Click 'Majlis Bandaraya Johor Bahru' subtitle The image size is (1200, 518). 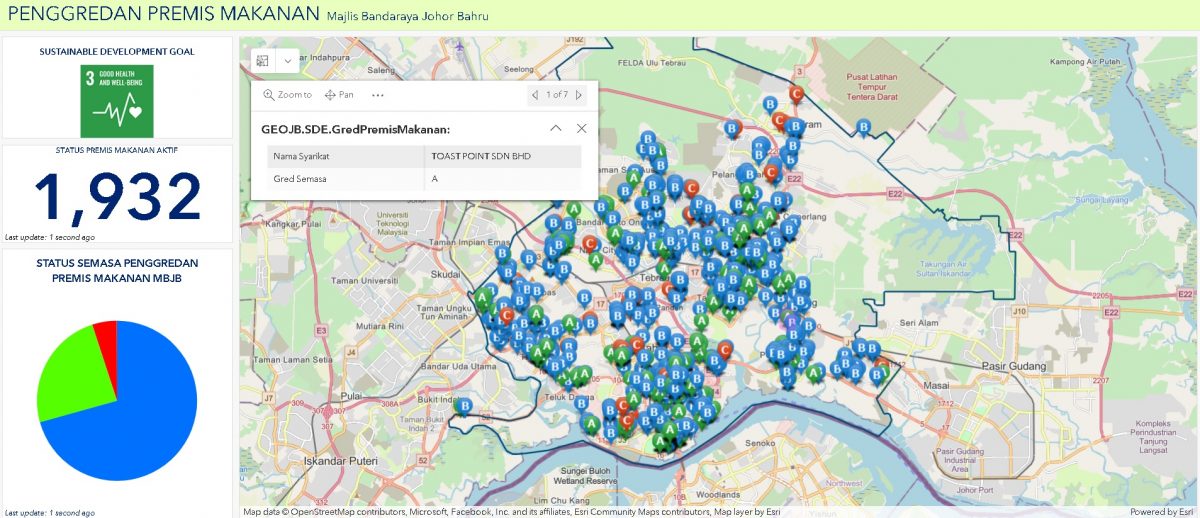[x=407, y=16]
